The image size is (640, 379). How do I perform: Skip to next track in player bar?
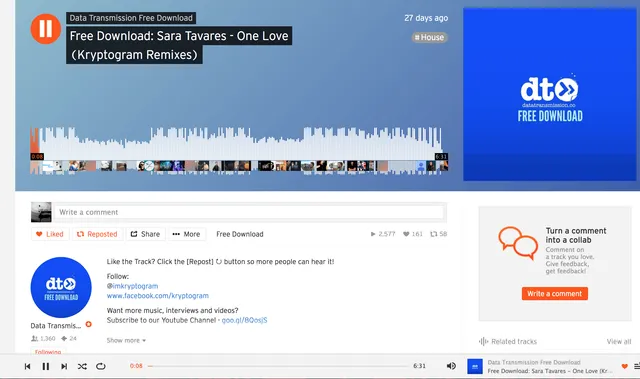tap(64, 366)
